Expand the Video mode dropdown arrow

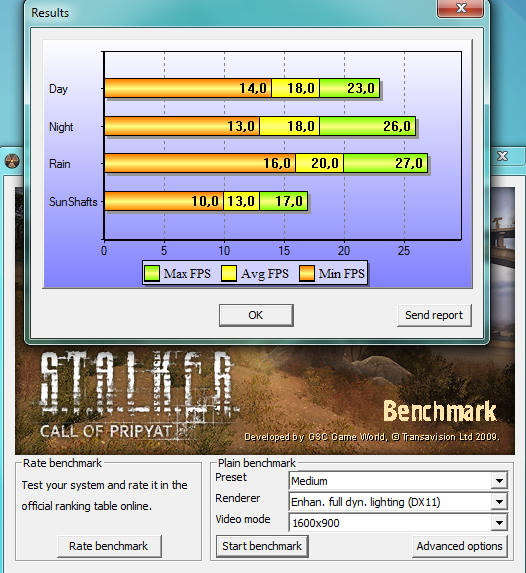(x=499, y=523)
